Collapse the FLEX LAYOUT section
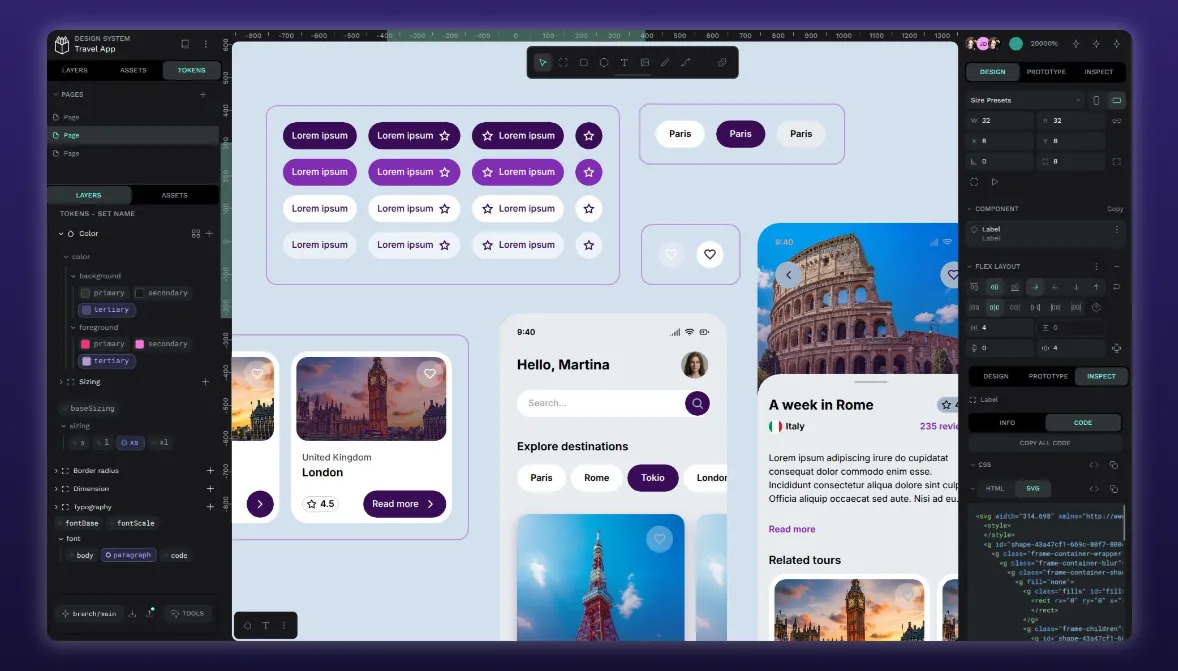 [x=970, y=267]
